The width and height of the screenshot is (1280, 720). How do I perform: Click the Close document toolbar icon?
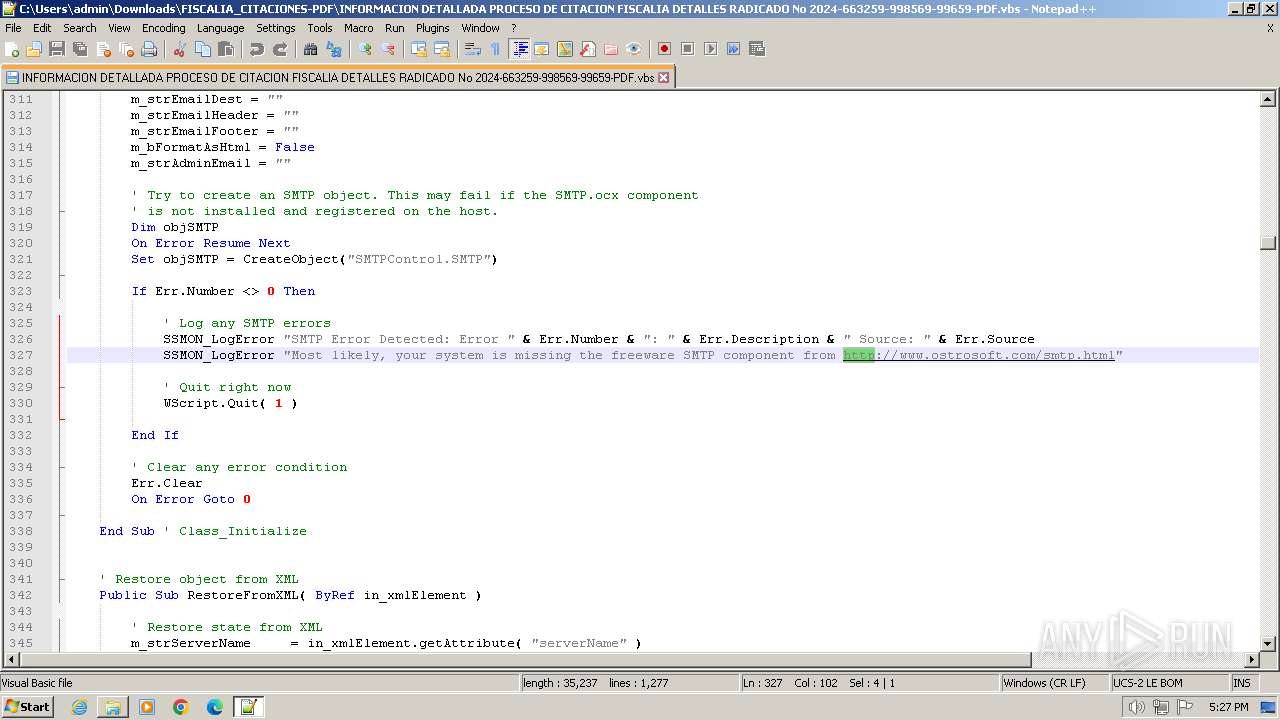103,49
